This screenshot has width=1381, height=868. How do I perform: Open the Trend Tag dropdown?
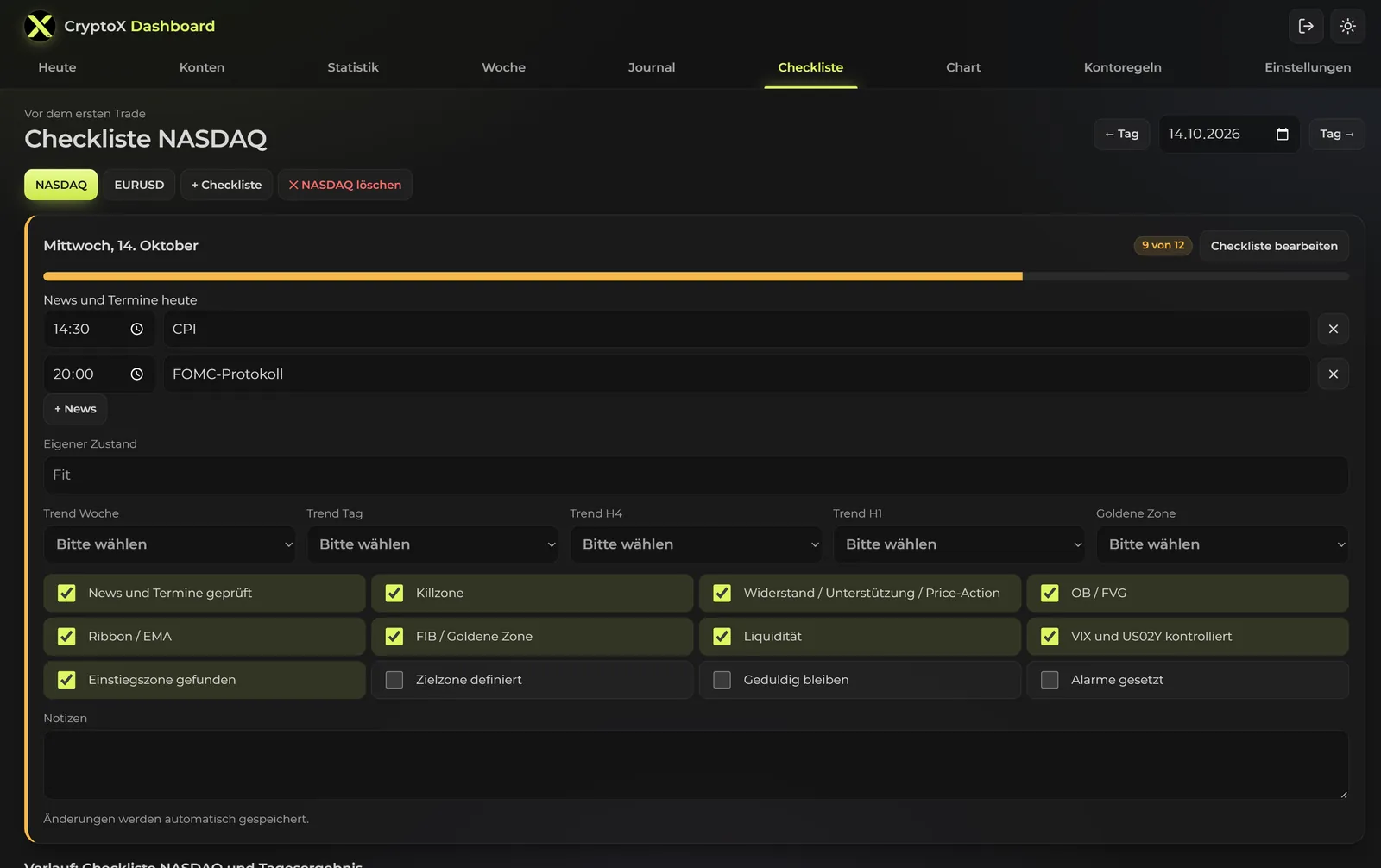[433, 544]
